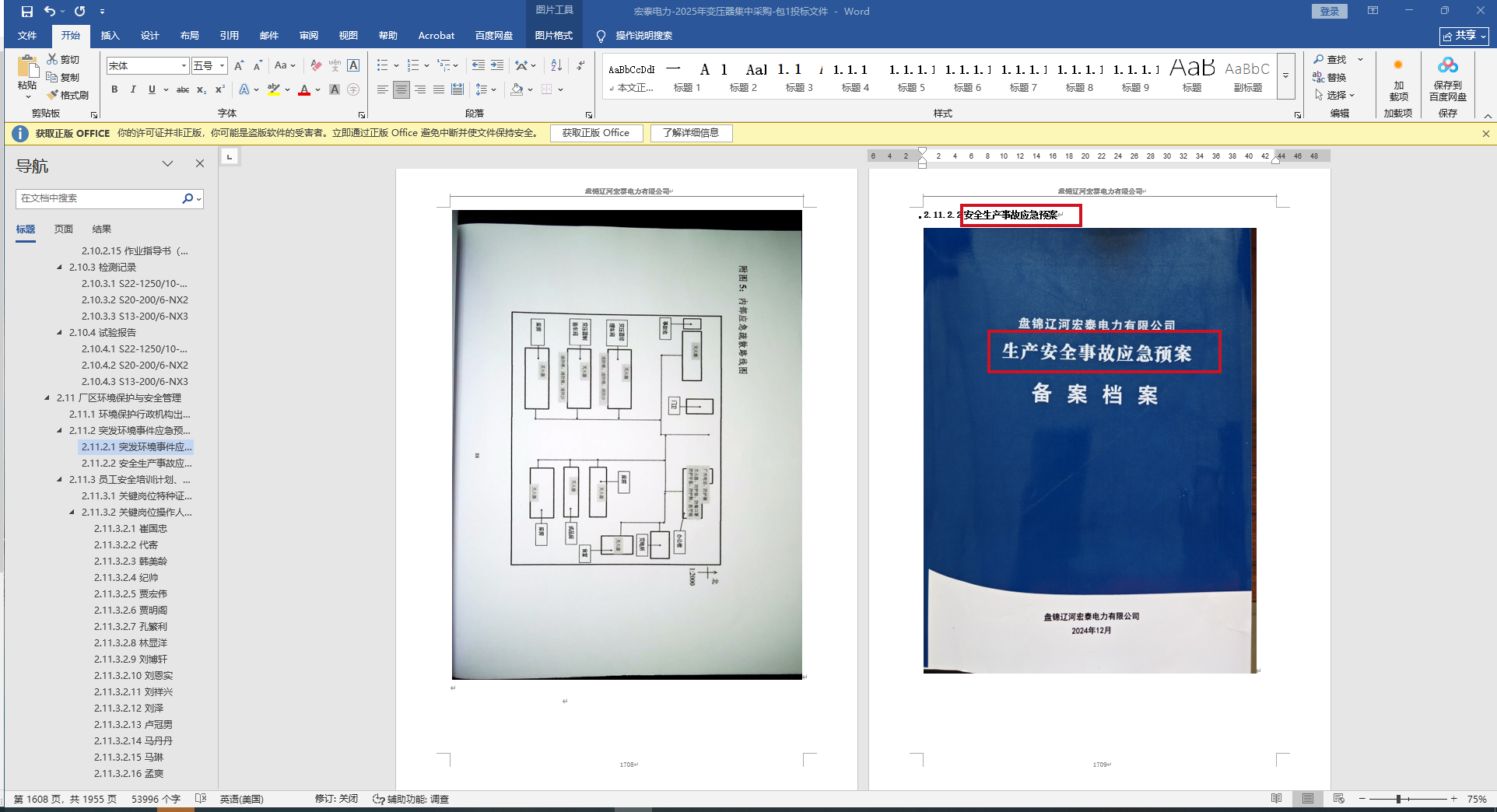Image resolution: width=1497 pixels, height=812 pixels.
Task: Open the font name dropdown 宋体
Action: click(184, 66)
